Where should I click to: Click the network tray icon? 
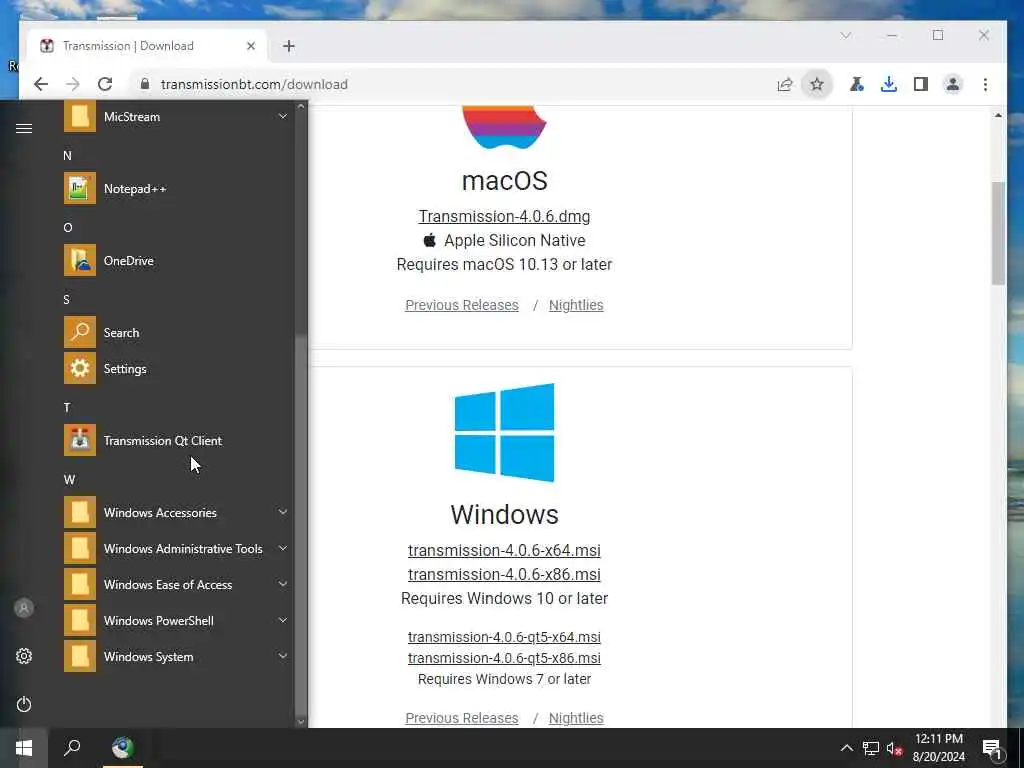(x=870, y=748)
